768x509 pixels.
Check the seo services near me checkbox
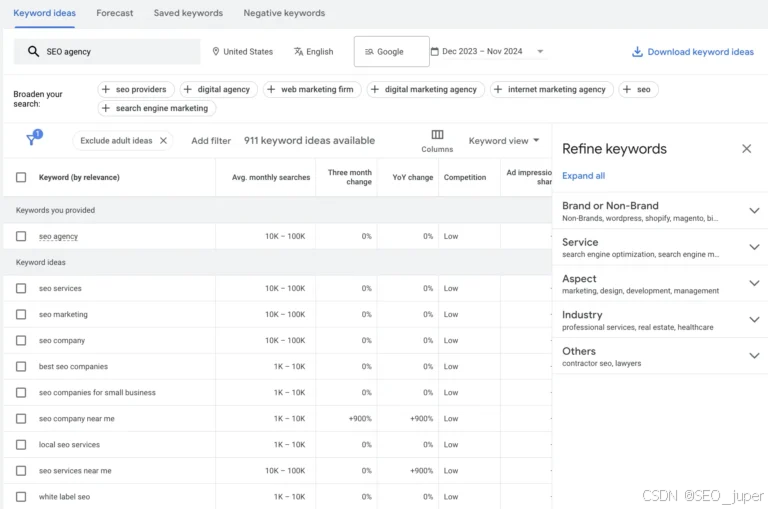pyautogui.click(x=21, y=470)
